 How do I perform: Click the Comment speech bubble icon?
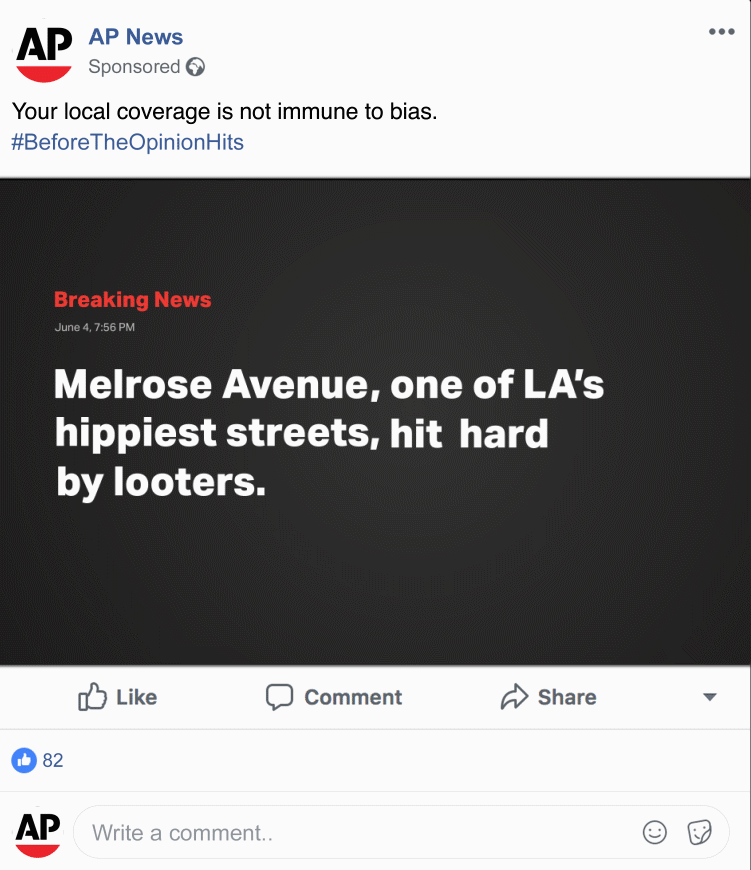click(279, 697)
